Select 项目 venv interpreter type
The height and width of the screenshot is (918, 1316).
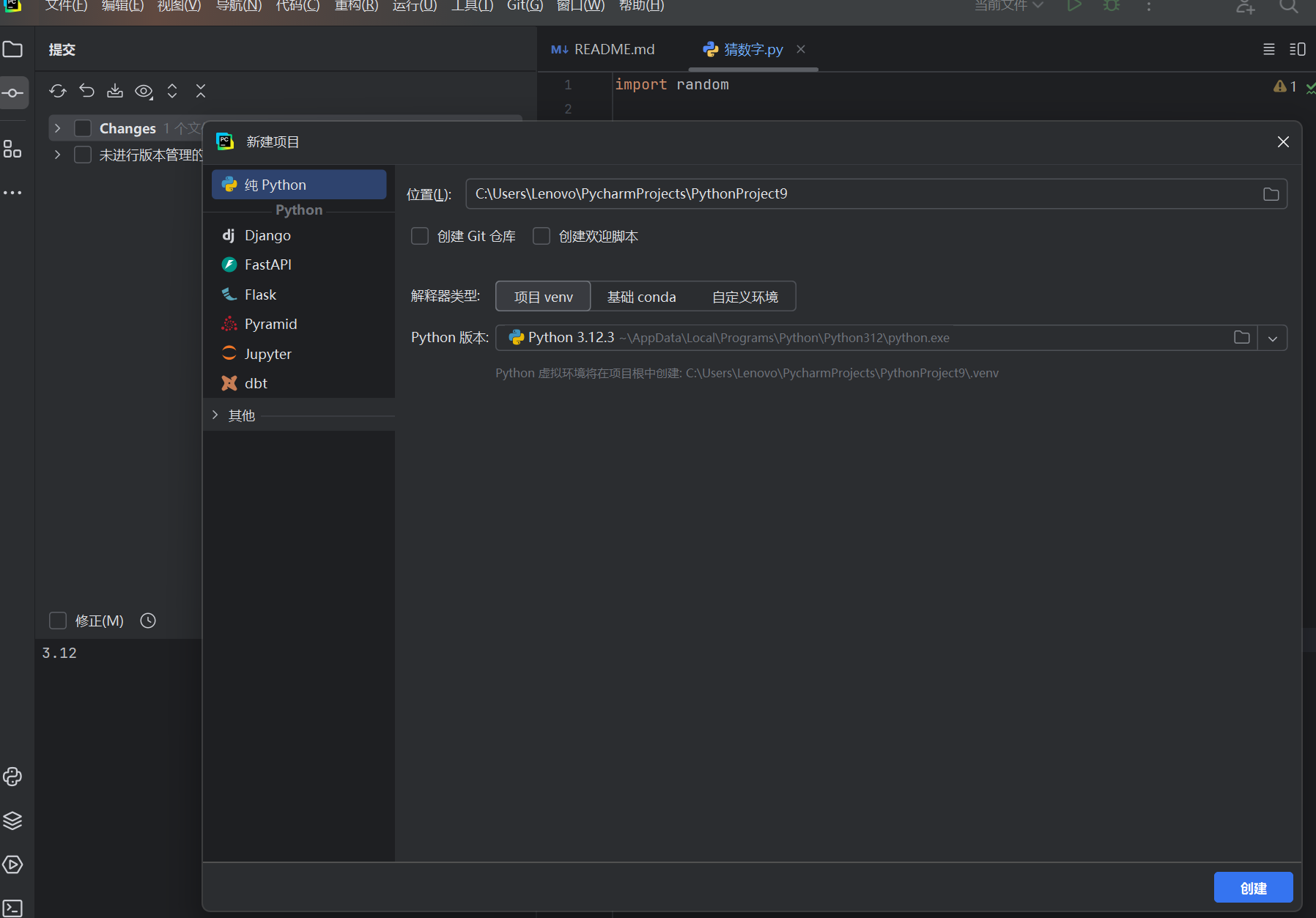pos(543,297)
